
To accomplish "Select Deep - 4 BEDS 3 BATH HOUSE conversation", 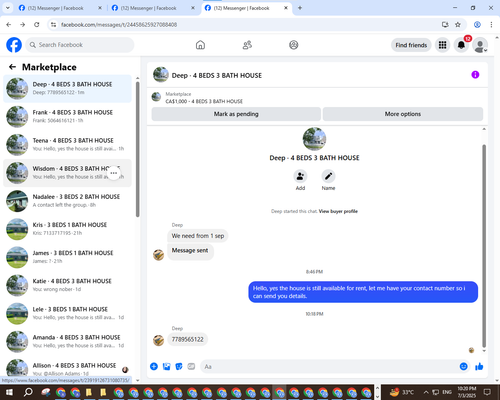I will tap(67, 88).
